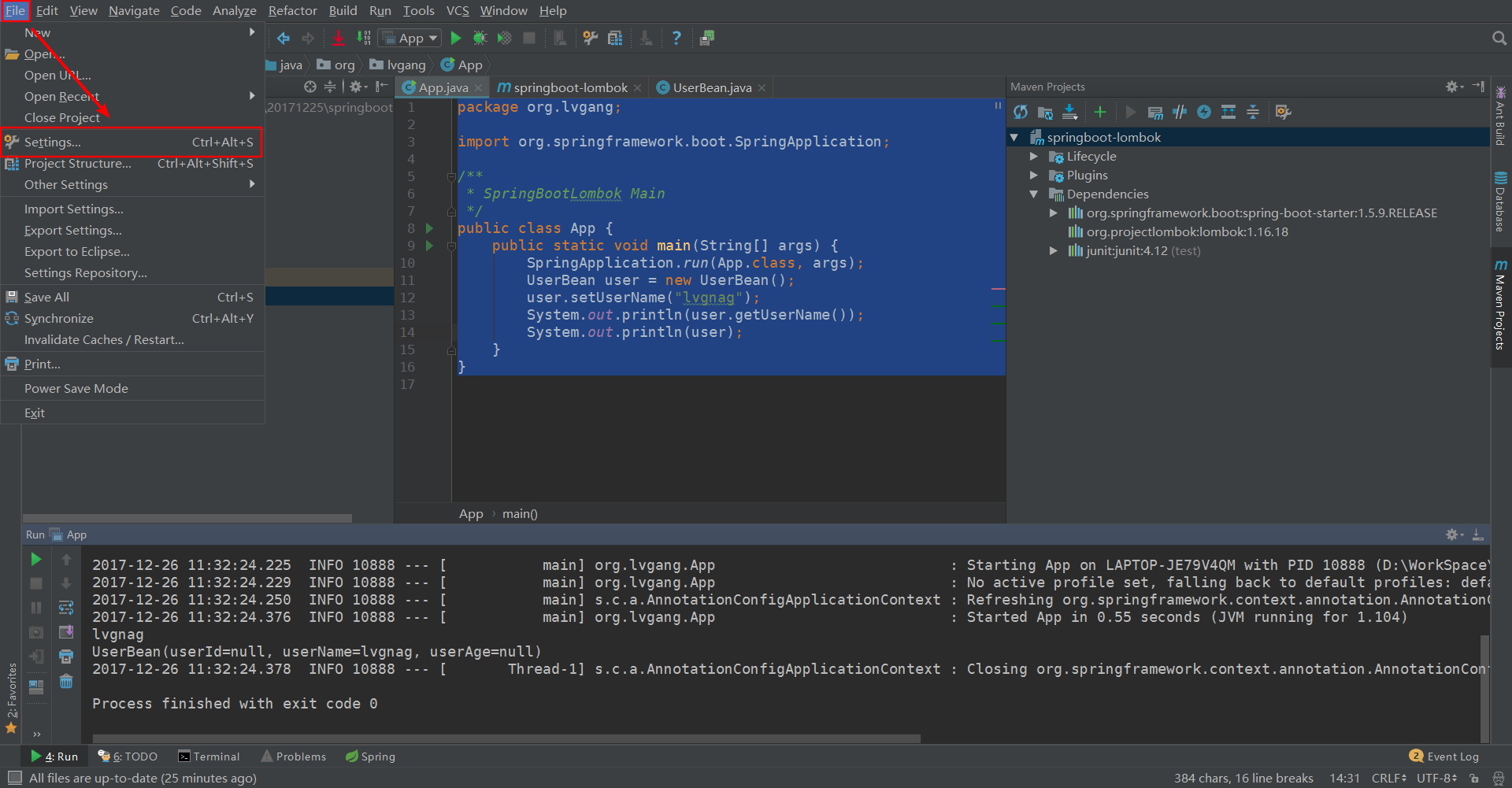
Task: Start debugging with the bug icon
Action: coord(480,38)
